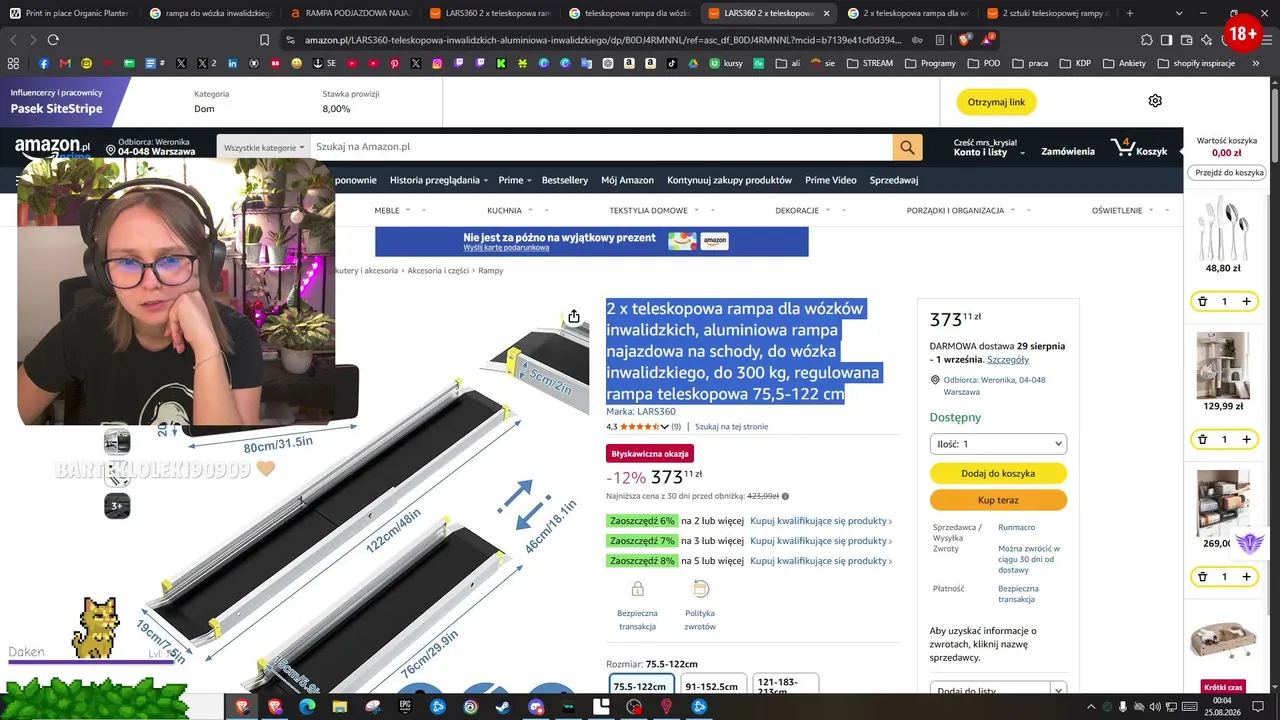1280x720 pixels.
Task: Click the gift card banner 'Nie jest za późno'
Action: tap(592, 242)
